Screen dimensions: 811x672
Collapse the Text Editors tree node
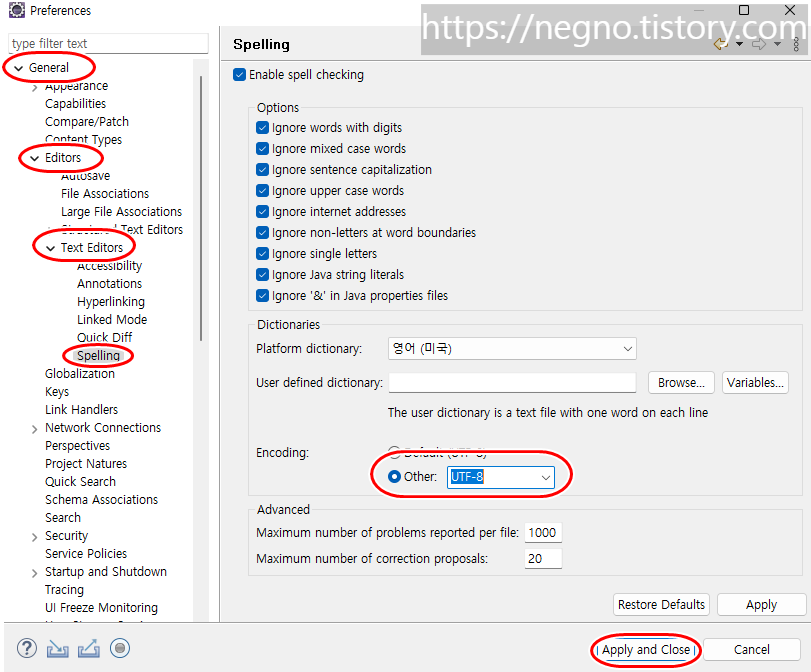[51, 248]
